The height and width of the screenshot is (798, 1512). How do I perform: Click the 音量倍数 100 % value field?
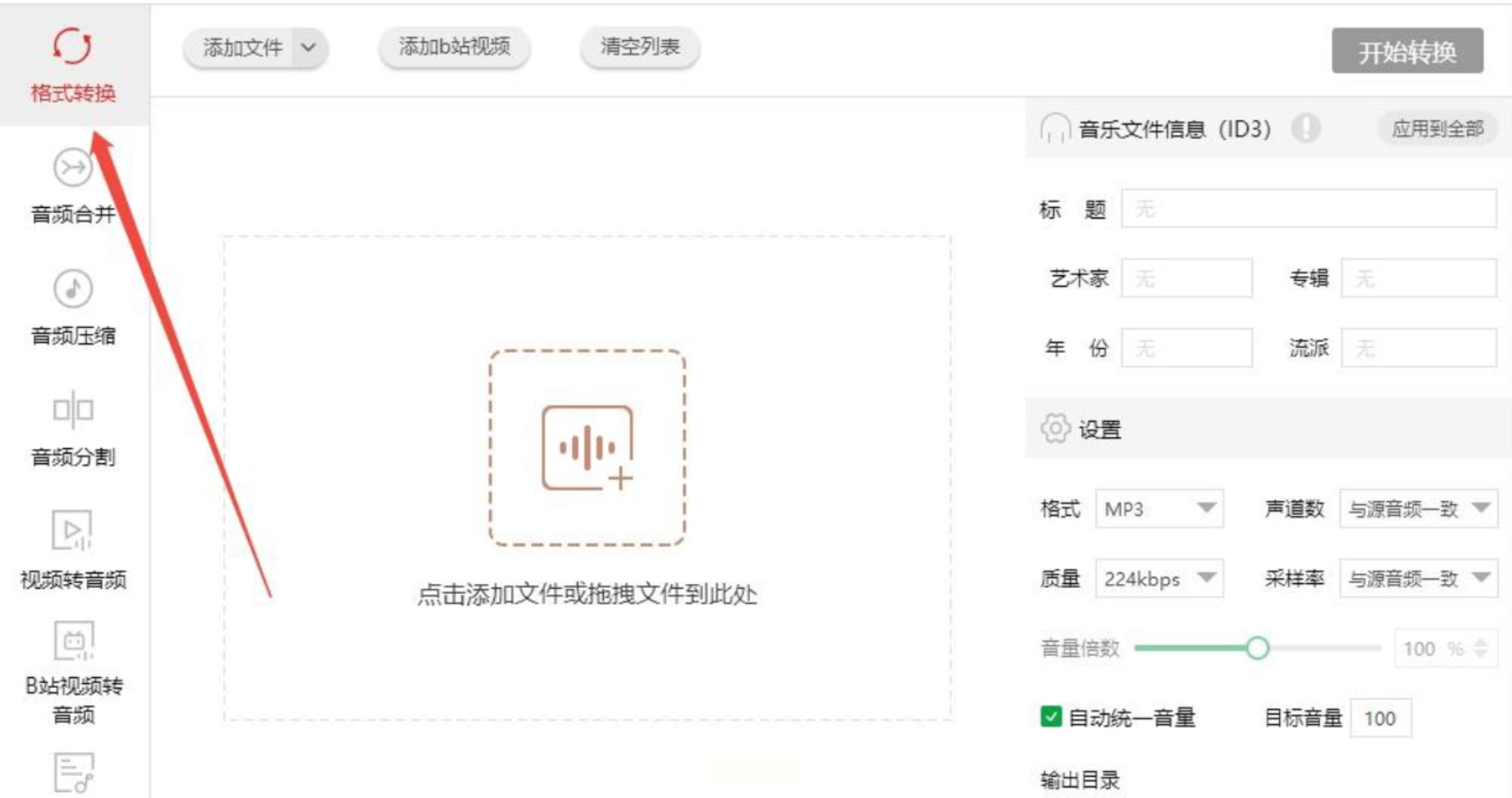(1445, 648)
